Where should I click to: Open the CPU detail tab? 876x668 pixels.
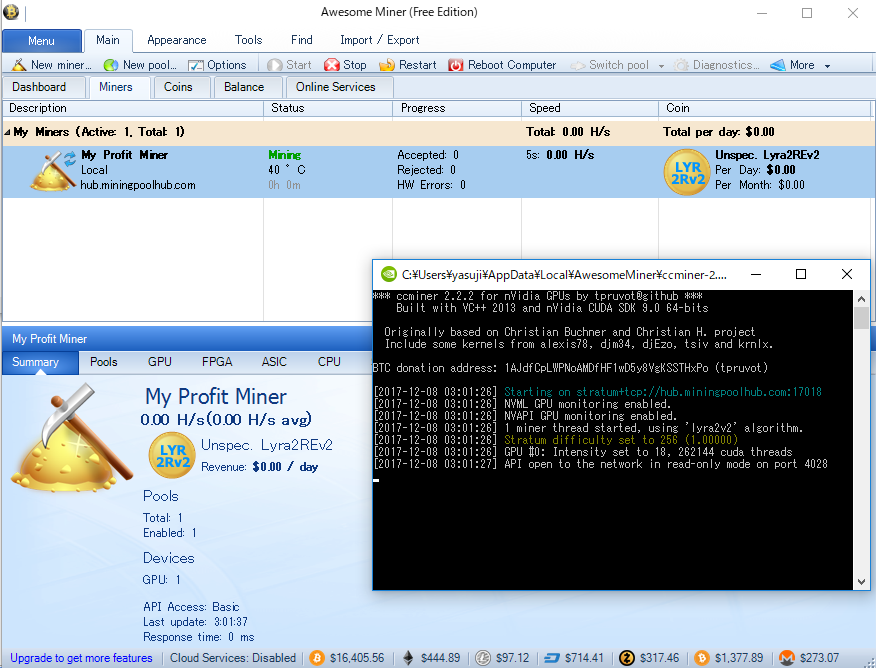point(329,362)
